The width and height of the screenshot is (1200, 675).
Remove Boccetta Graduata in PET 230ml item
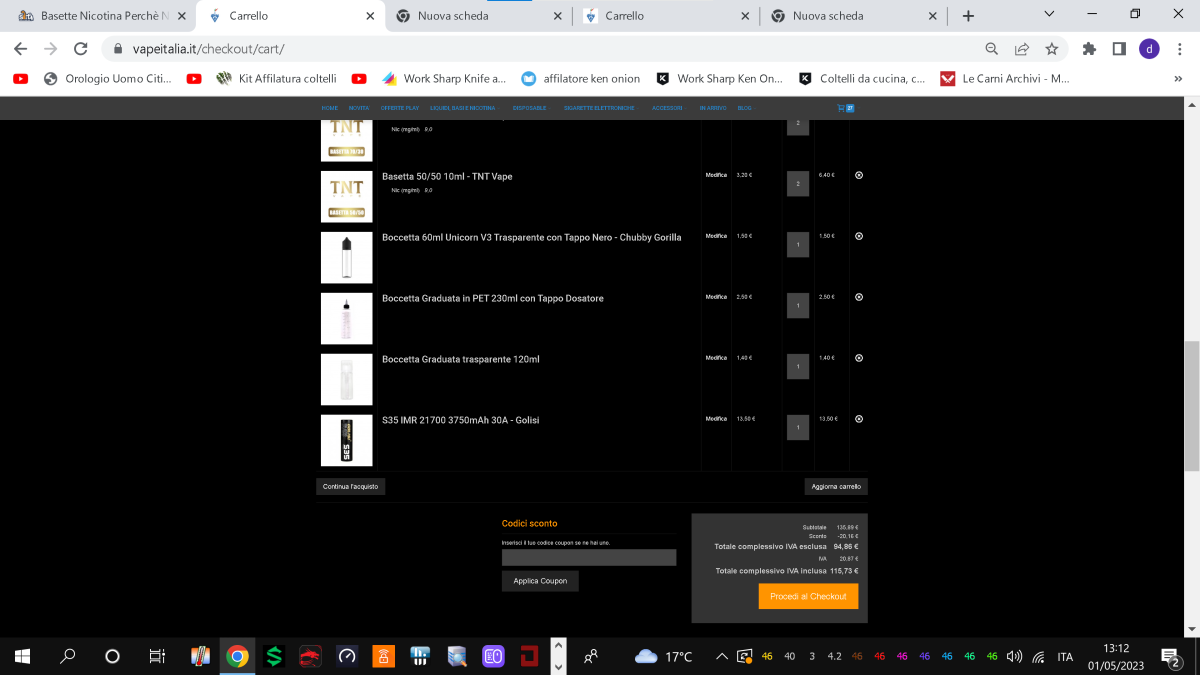859,297
